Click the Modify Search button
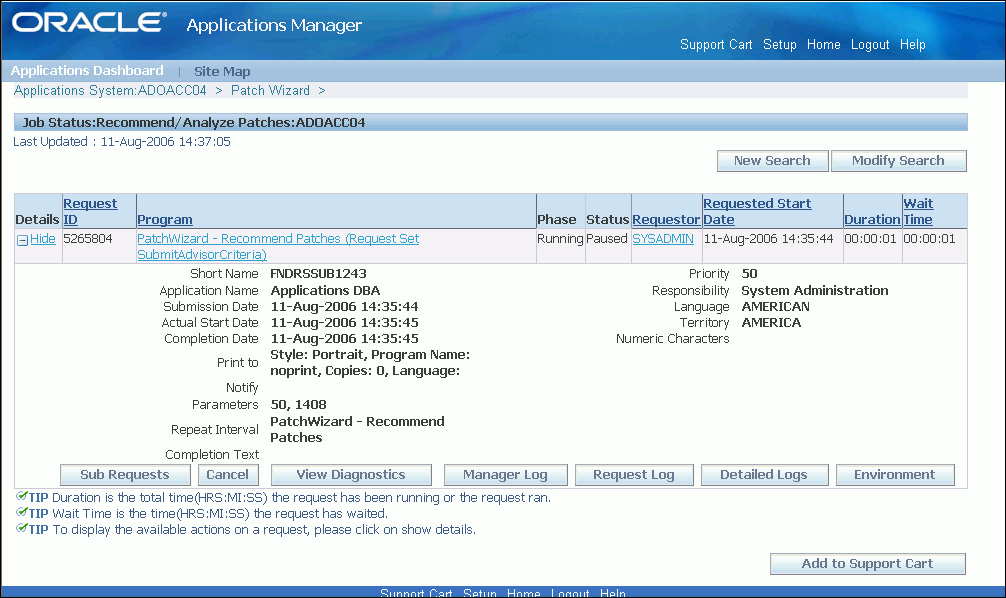 pos(898,160)
